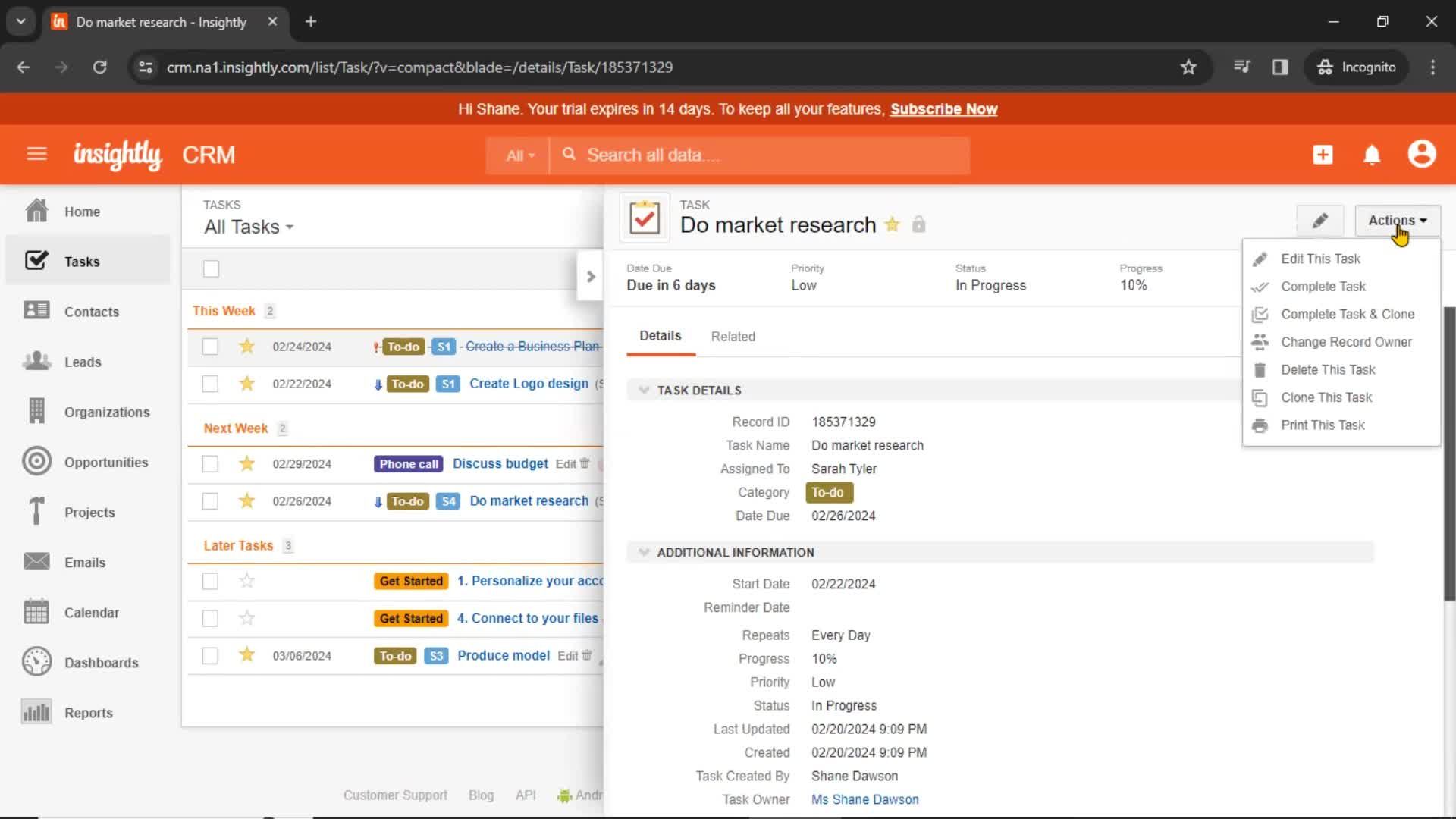Click the Subscribe Now link in banner
Viewport: 1456px width, 819px height.
tap(943, 109)
